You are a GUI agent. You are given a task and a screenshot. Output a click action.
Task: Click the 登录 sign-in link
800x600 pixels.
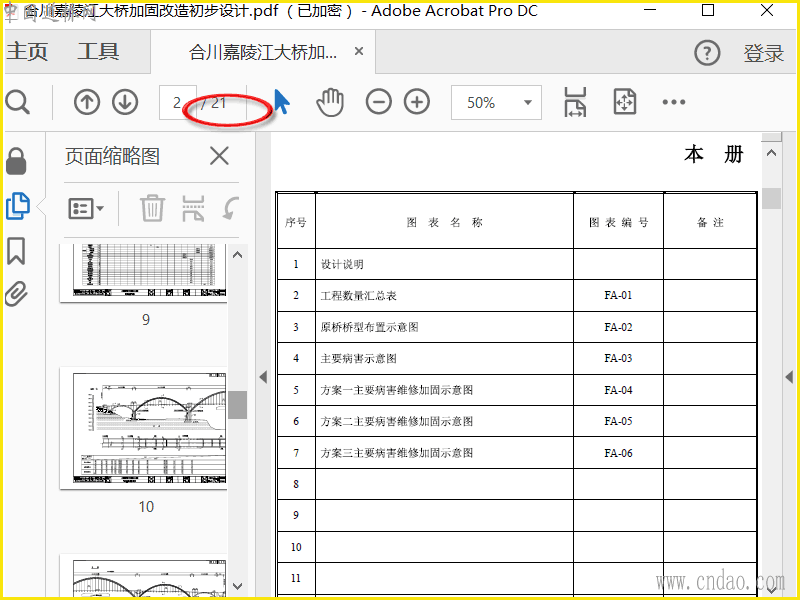coord(763,53)
